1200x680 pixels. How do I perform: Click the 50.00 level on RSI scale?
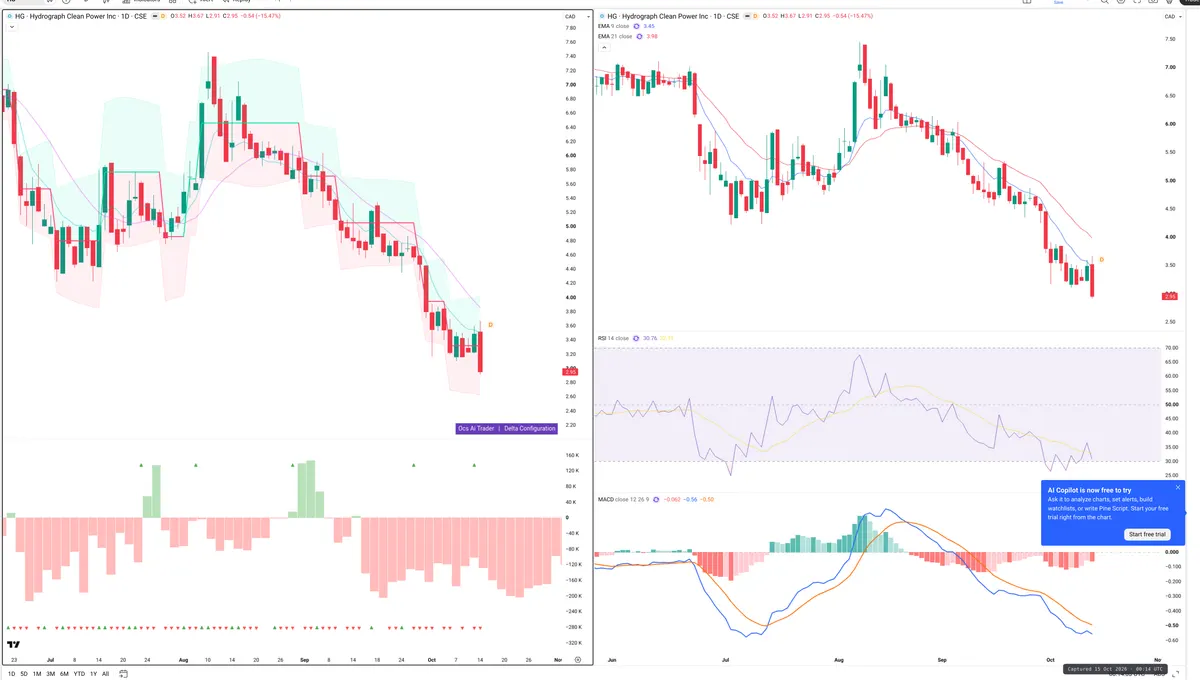pos(1172,405)
